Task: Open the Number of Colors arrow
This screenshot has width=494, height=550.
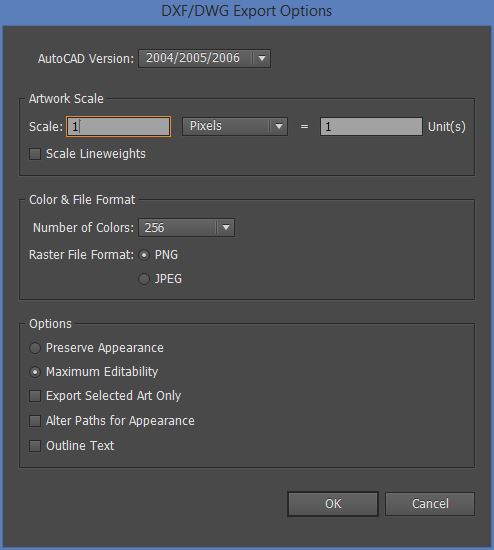Action: 226,228
